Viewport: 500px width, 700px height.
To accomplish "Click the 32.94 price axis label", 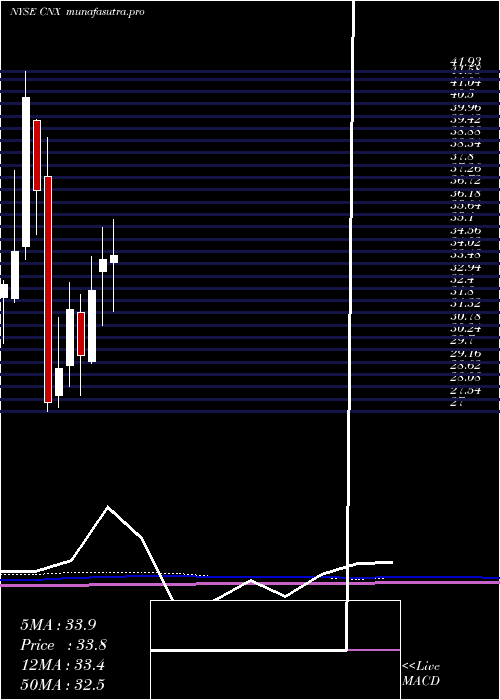I will pos(465,267).
